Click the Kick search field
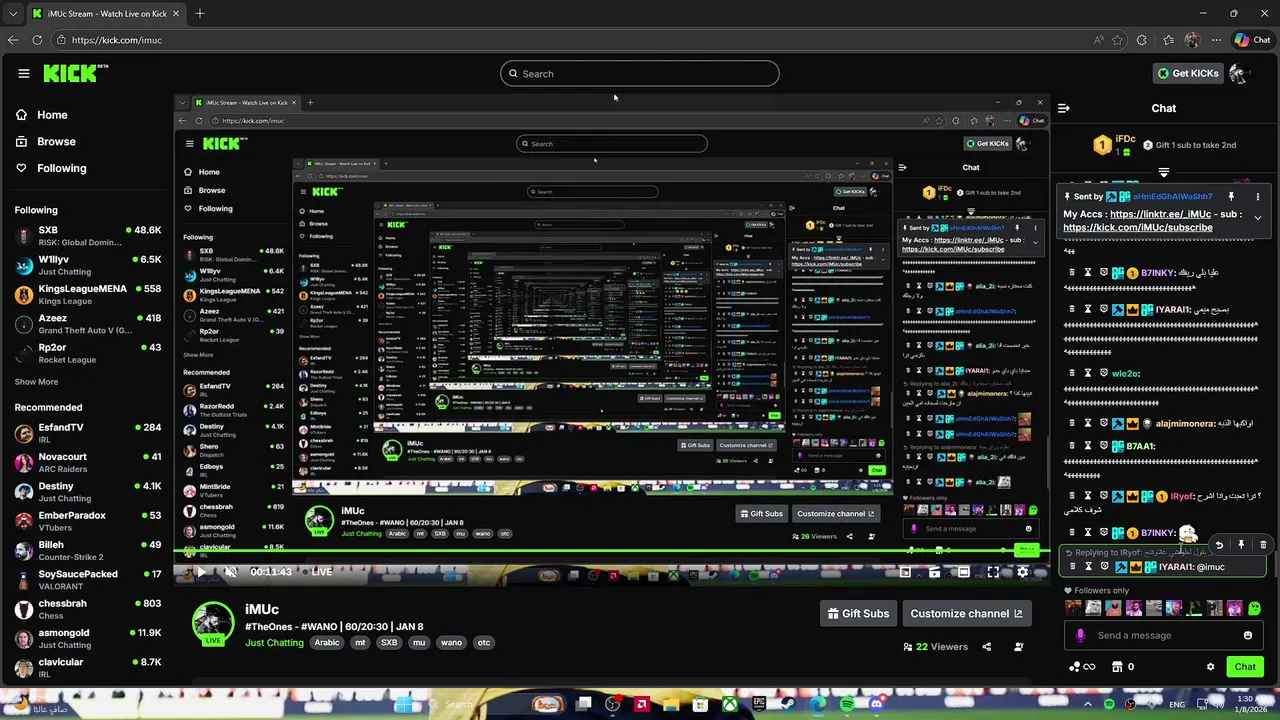 point(640,73)
